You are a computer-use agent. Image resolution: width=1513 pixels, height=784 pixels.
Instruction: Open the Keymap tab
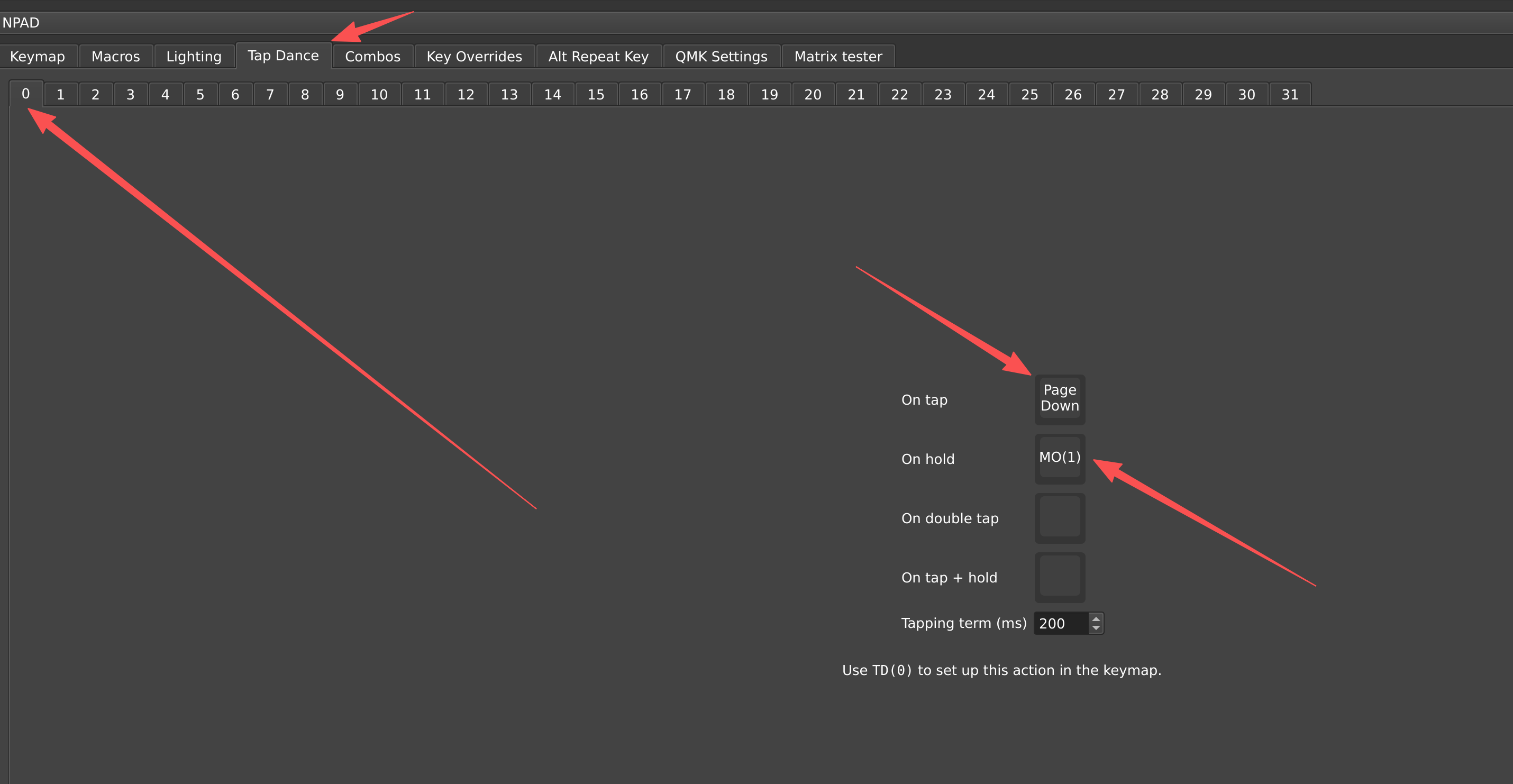click(38, 57)
